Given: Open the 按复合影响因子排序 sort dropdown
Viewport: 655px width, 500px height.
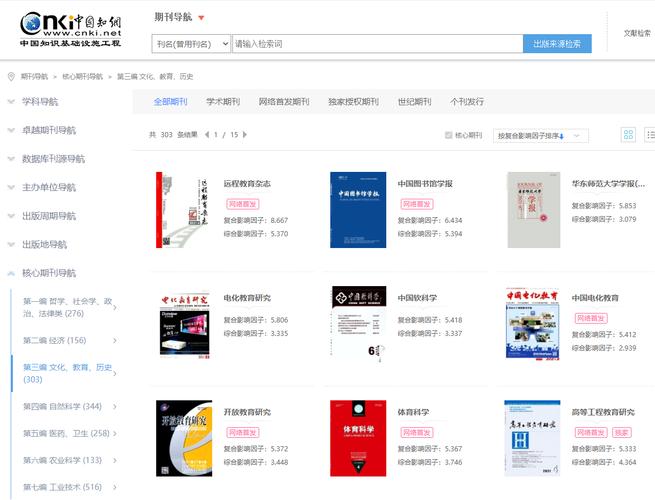Looking at the screenshot, I should pos(541,136).
